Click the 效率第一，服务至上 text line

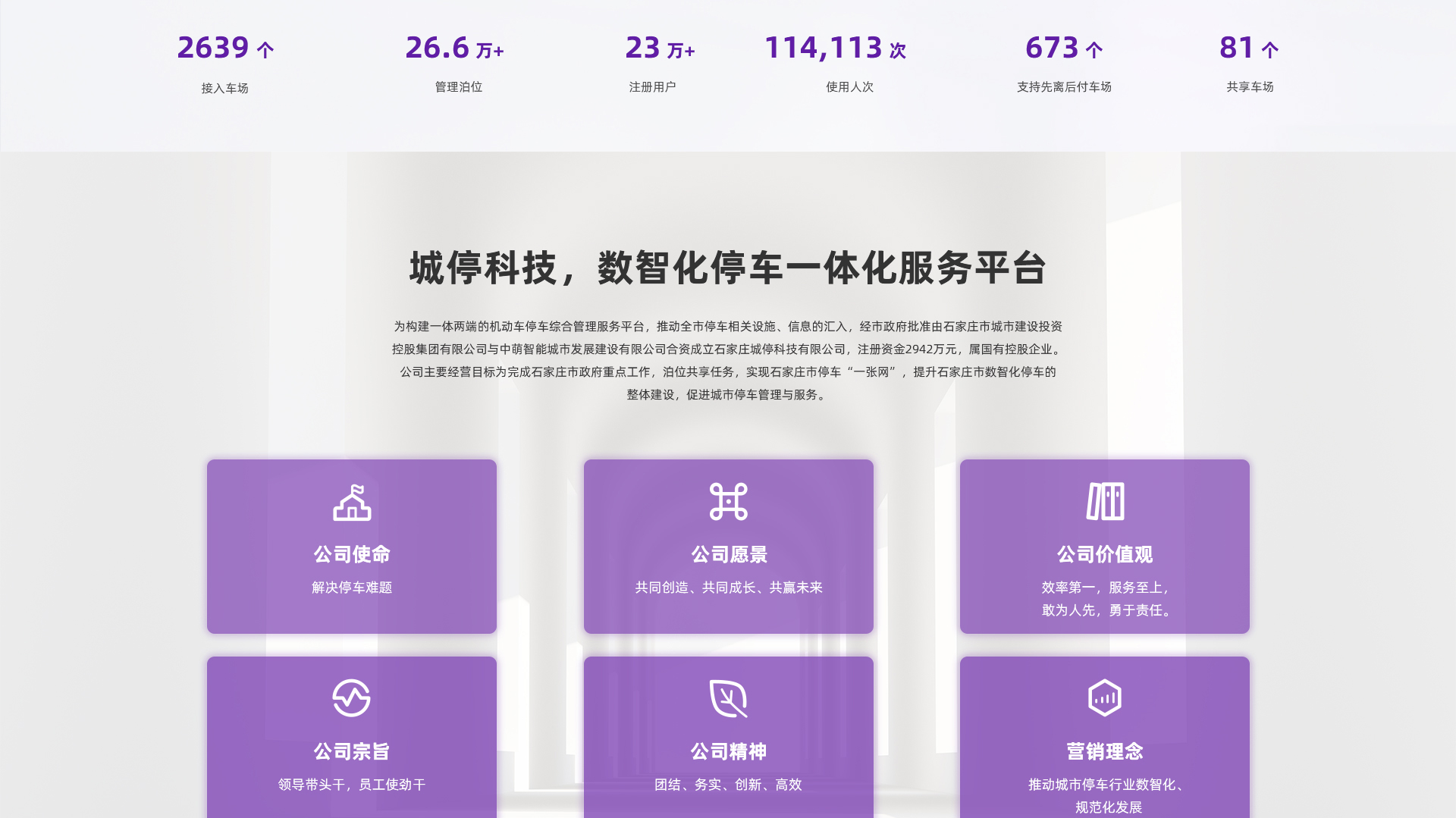point(1106,588)
